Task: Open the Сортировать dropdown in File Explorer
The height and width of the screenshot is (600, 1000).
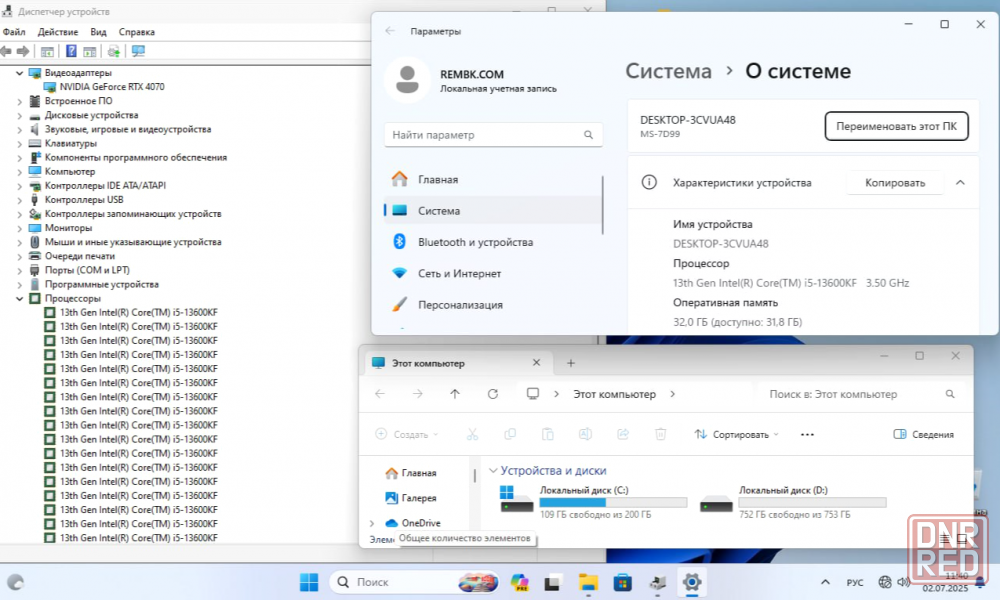Action: 737,435
